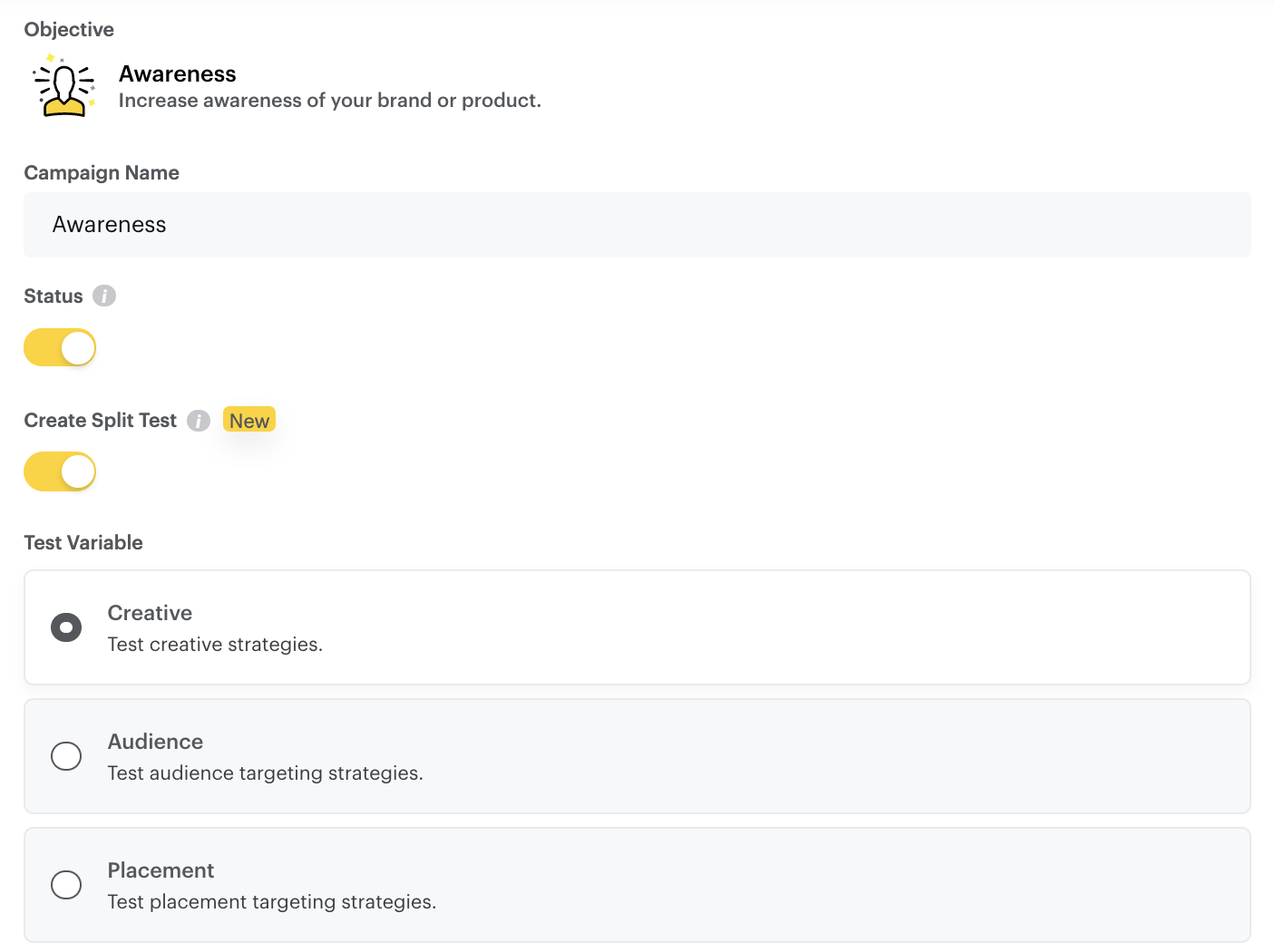Click the 'Test placement targeting strategies' description

coord(271,902)
